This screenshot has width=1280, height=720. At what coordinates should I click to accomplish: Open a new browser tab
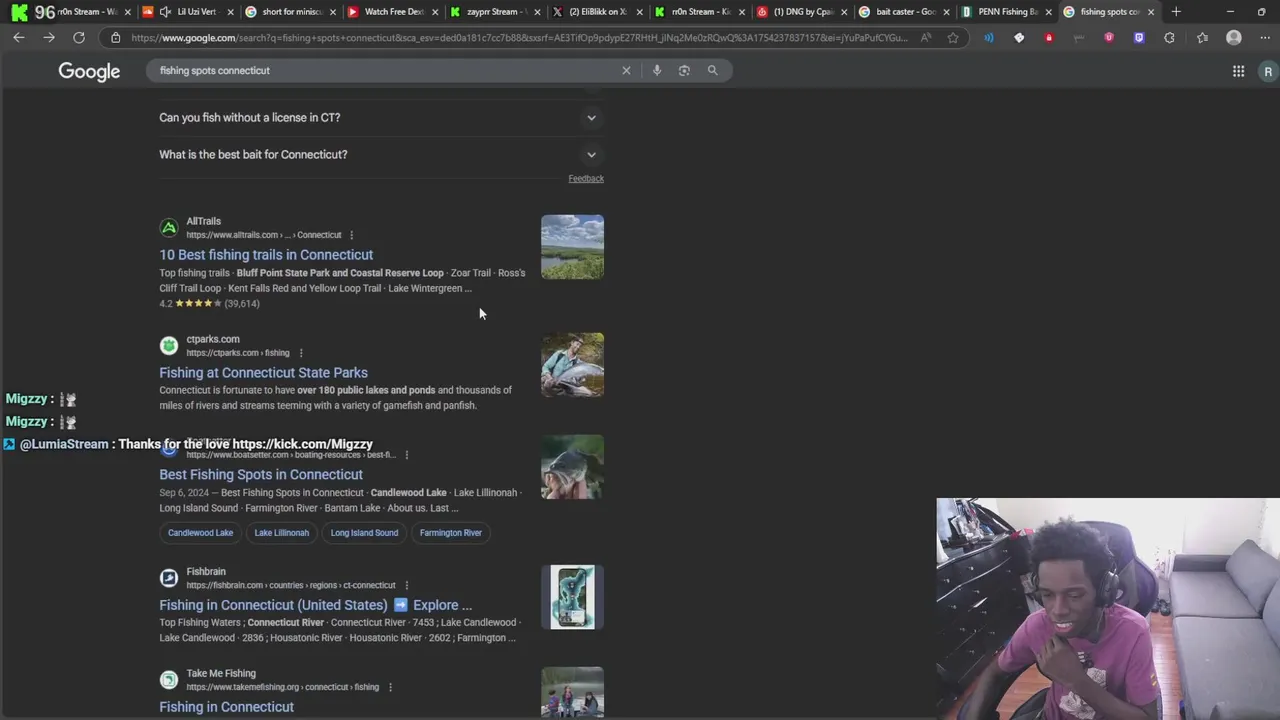[x=1176, y=12]
